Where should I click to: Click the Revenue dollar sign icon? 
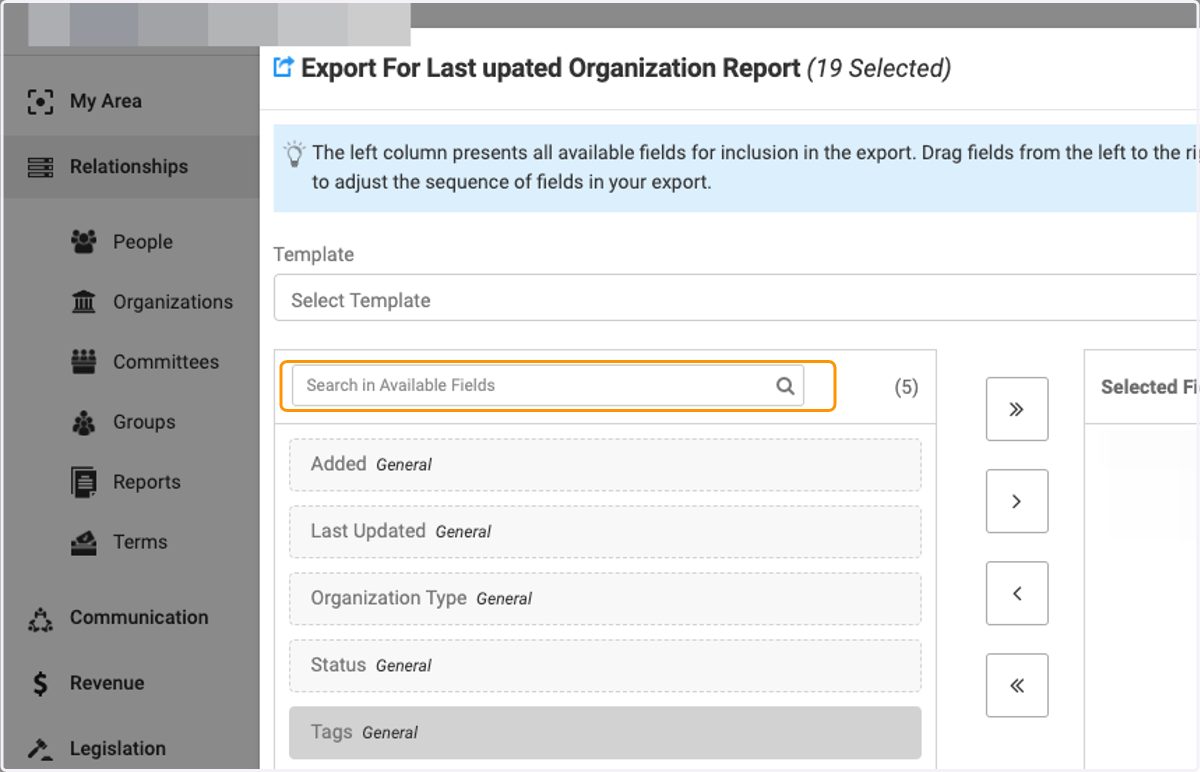[40, 684]
